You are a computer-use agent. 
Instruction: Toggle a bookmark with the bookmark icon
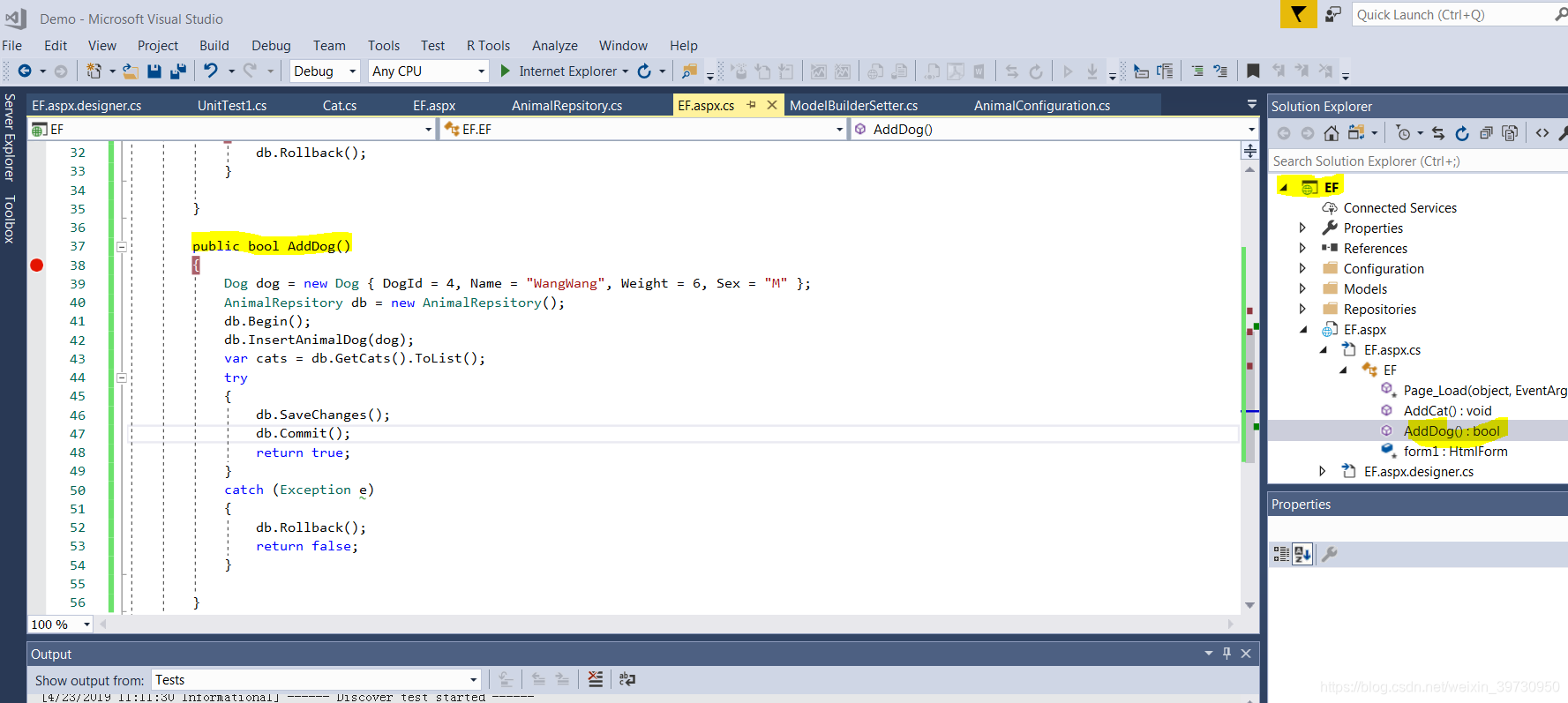point(1253,71)
